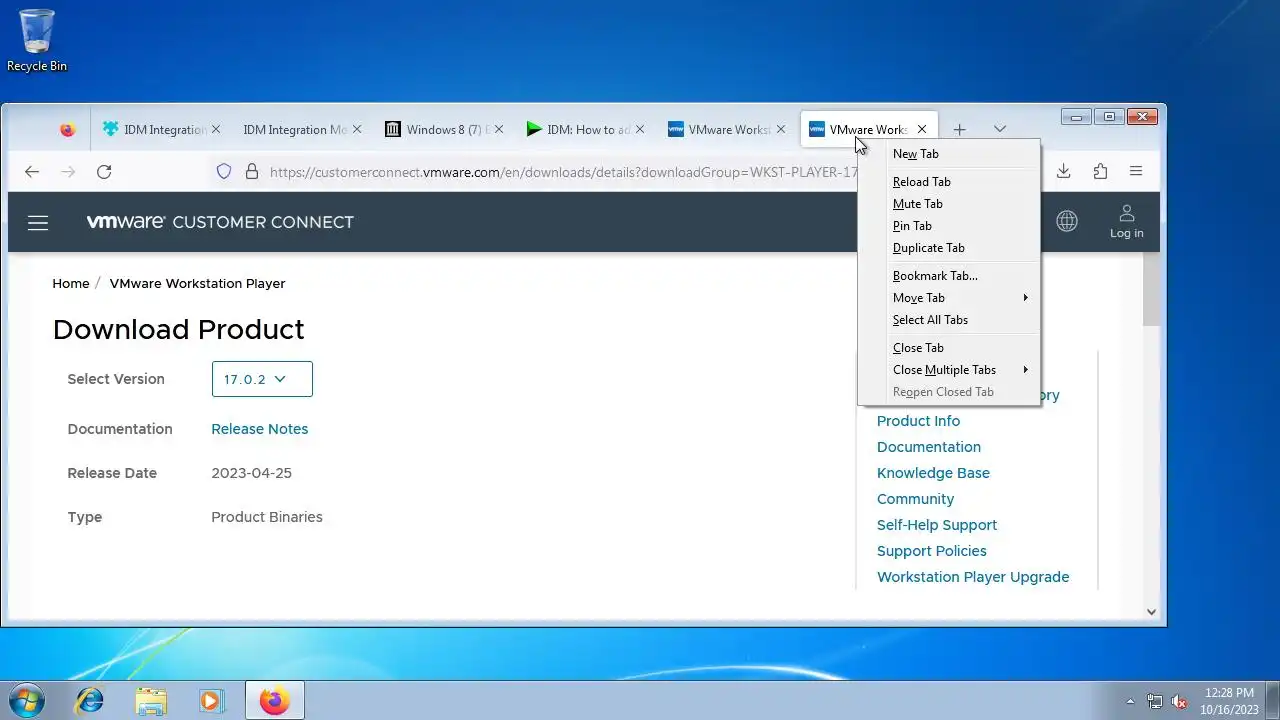Close the active VMware tab with X

coord(922,130)
